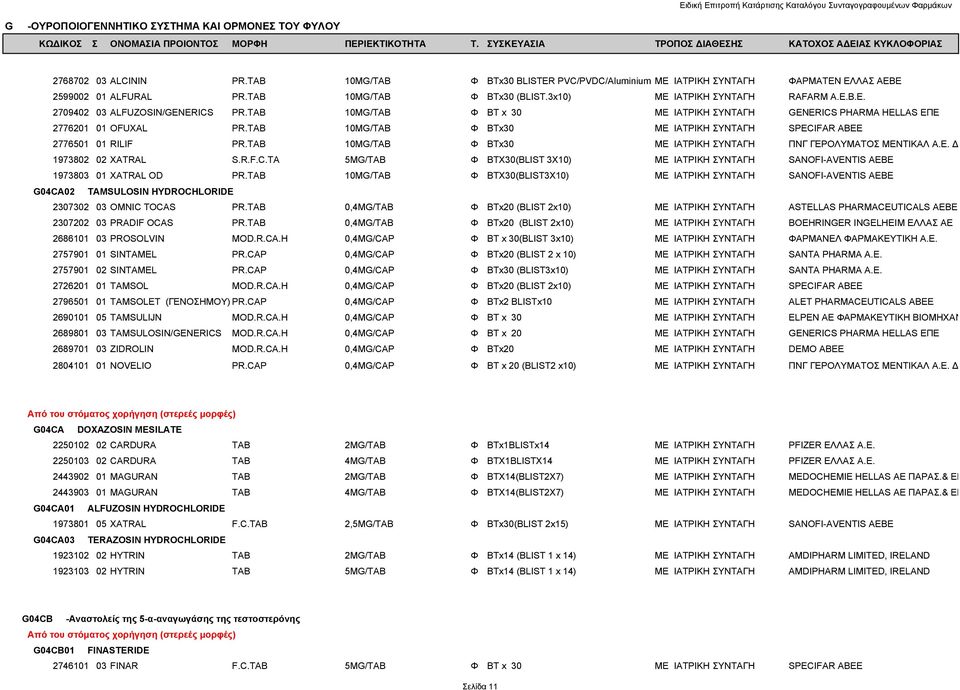This screenshot has width=960, height=690.
Task: Click RAFARM A.E.B.E. license holder
Action: click(x=827, y=97)
